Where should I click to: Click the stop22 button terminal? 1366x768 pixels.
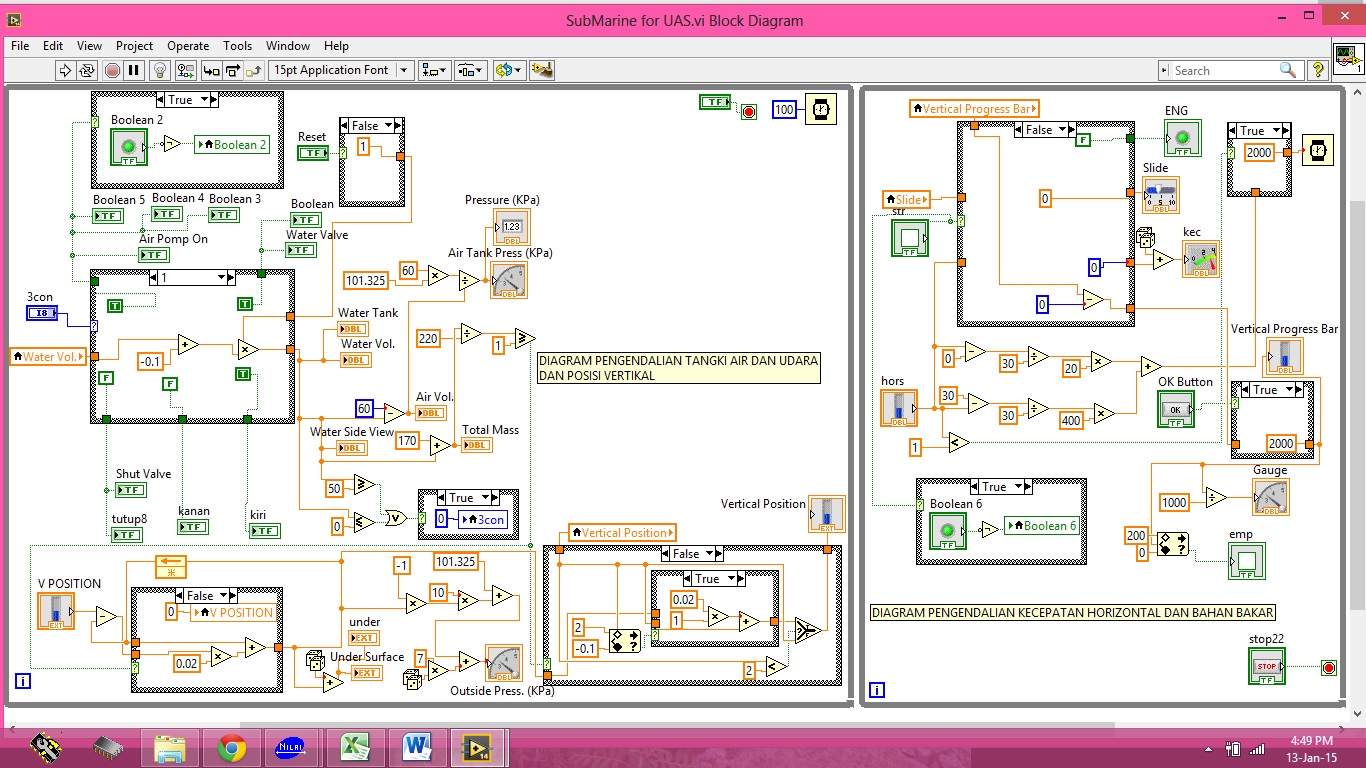point(1266,666)
